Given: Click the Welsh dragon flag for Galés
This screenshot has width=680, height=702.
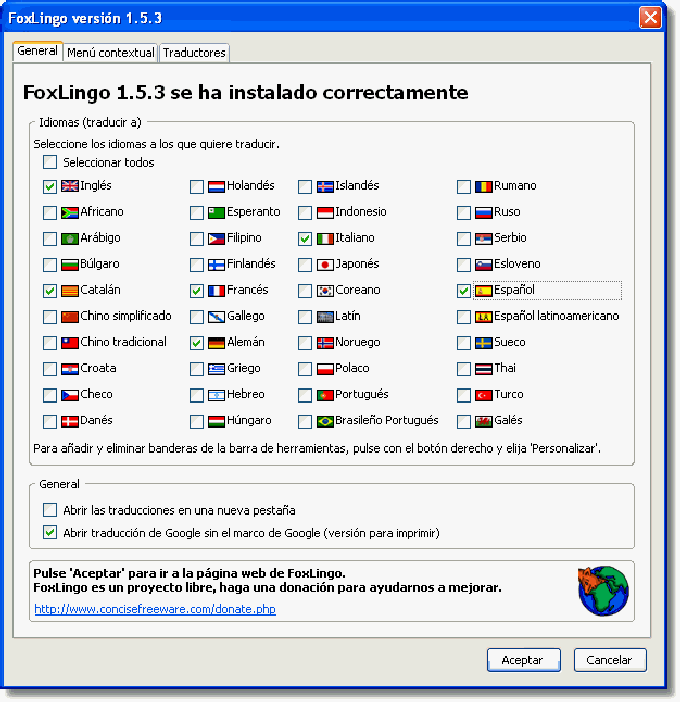Looking at the screenshot, I should click(x=483, y=421).
